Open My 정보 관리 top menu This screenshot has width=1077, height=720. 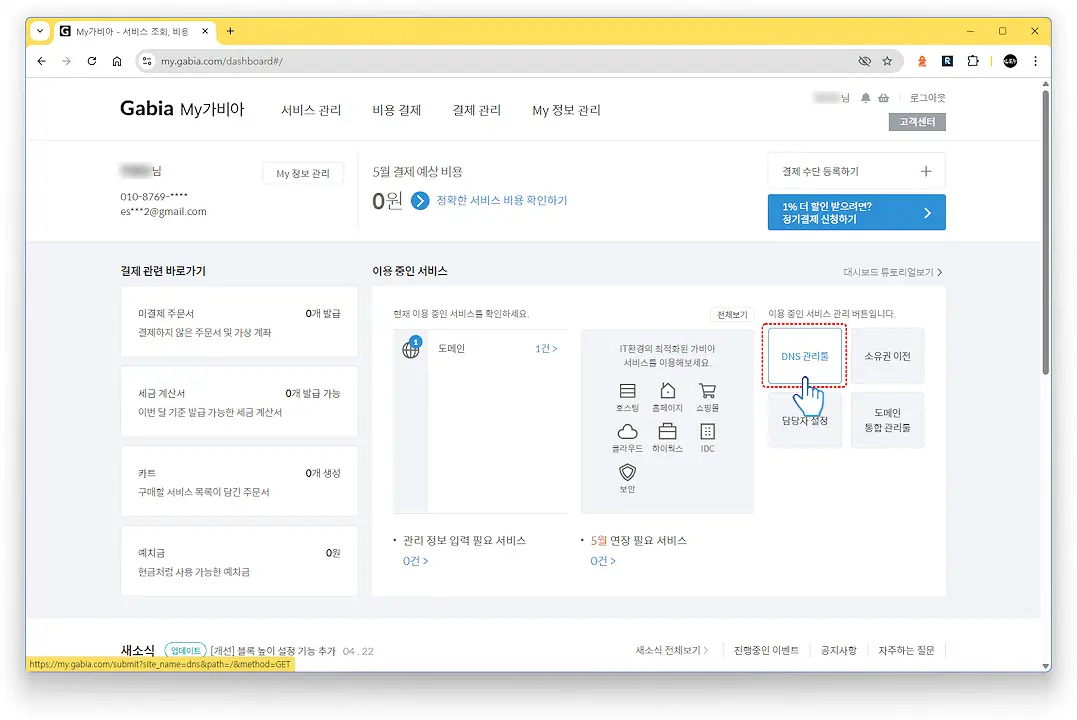point(566,110)
